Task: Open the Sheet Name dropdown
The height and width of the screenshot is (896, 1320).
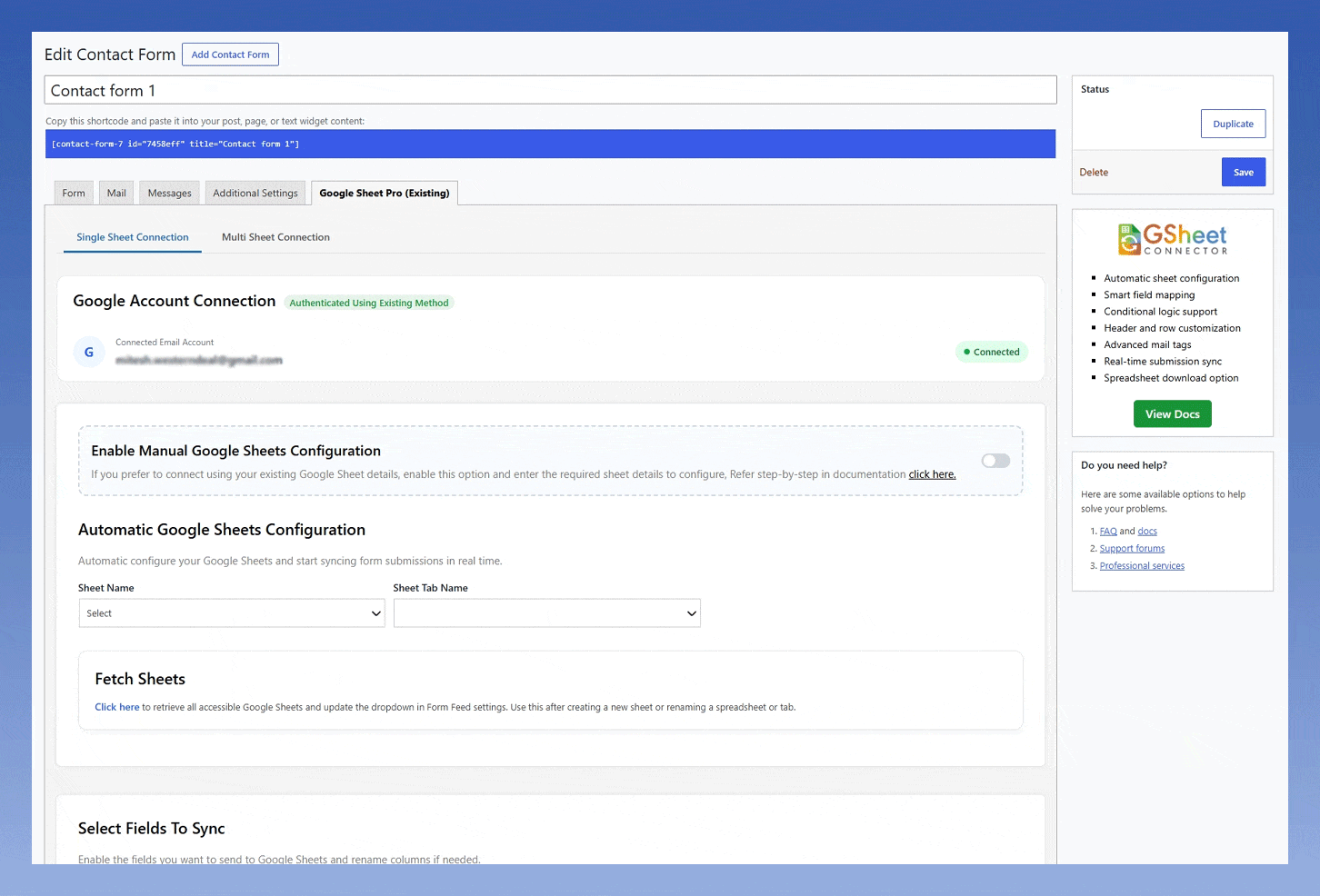Action: coord(232,613)
